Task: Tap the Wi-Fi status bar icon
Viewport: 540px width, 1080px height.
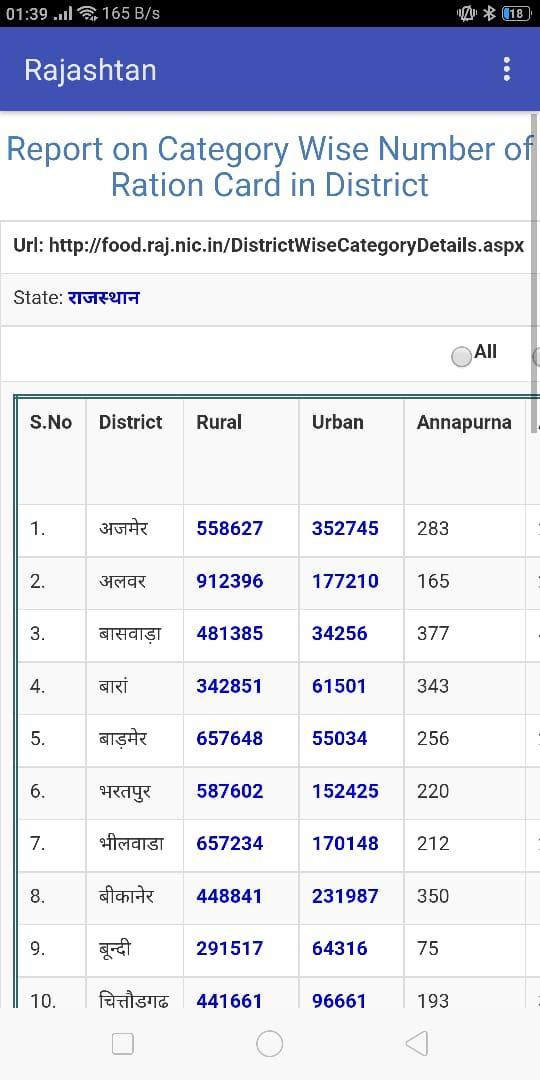Action: (x=86, y=13)
